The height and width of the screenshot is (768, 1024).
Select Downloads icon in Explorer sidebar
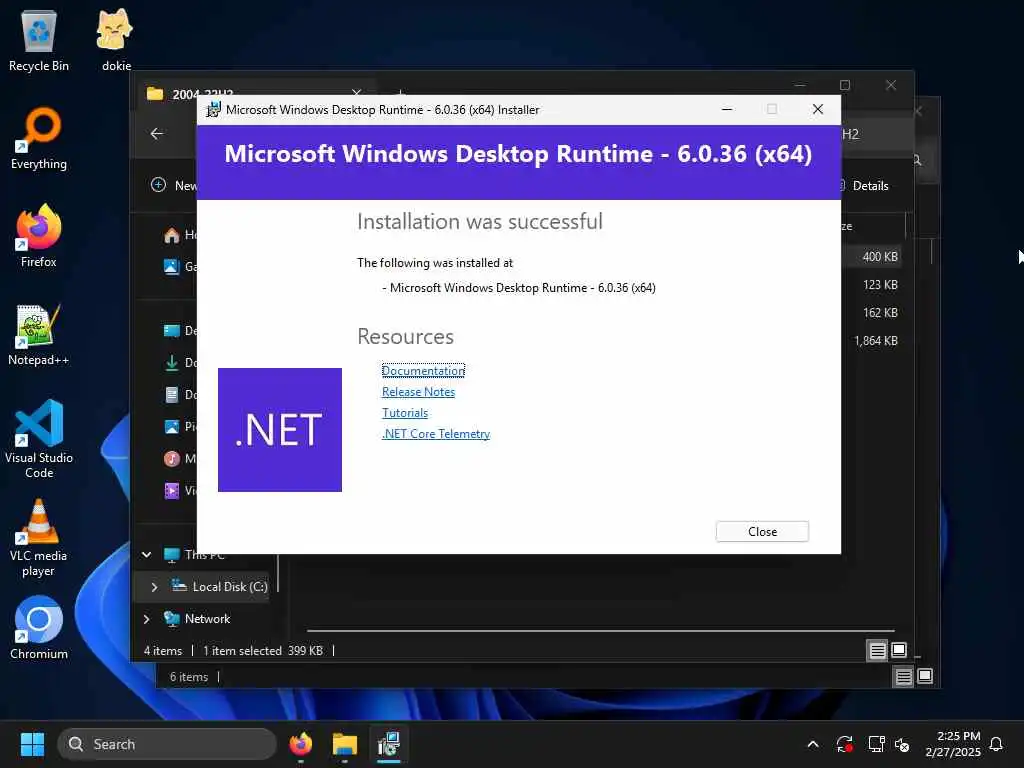172,362
